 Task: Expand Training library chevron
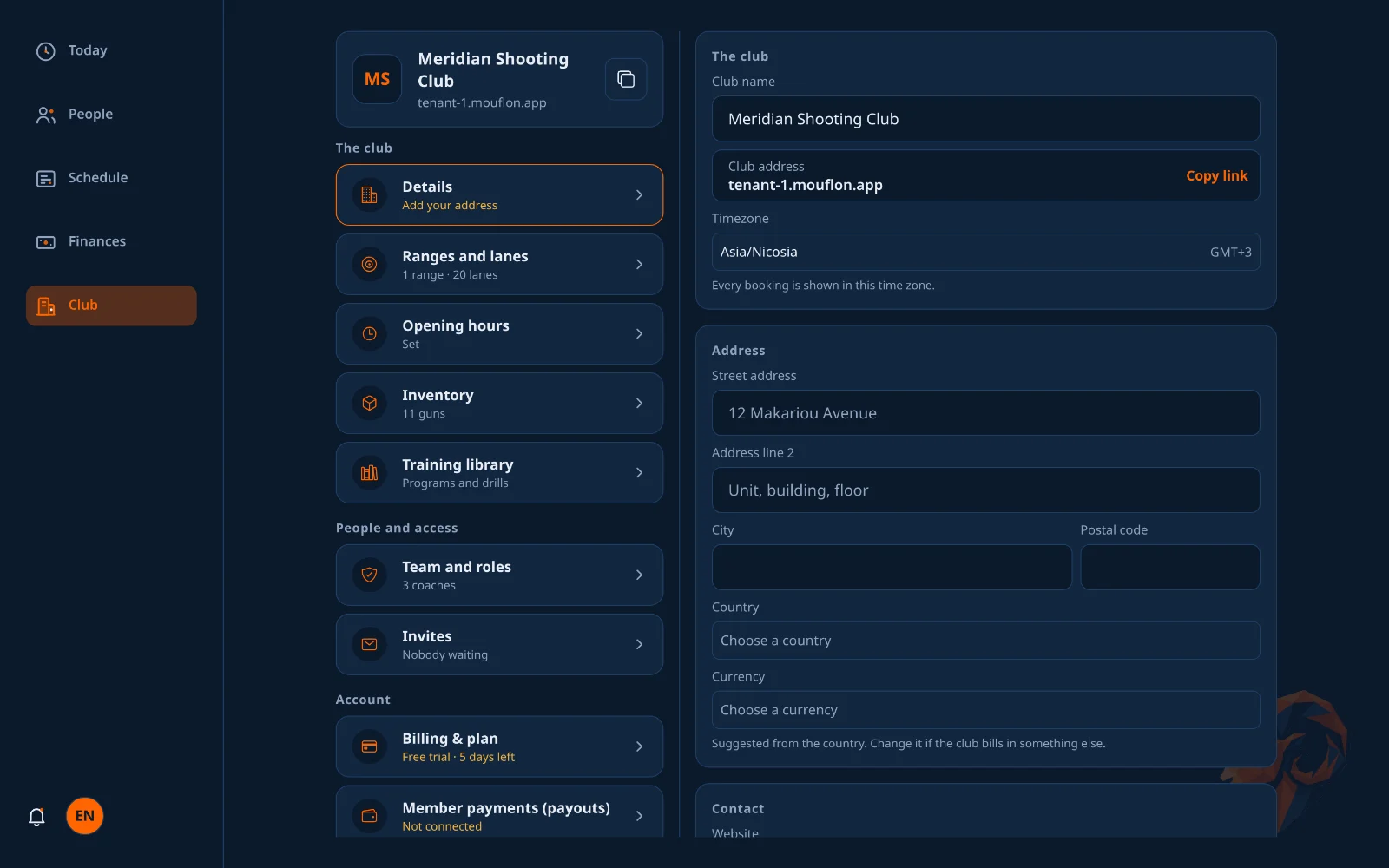click(639, 473)
